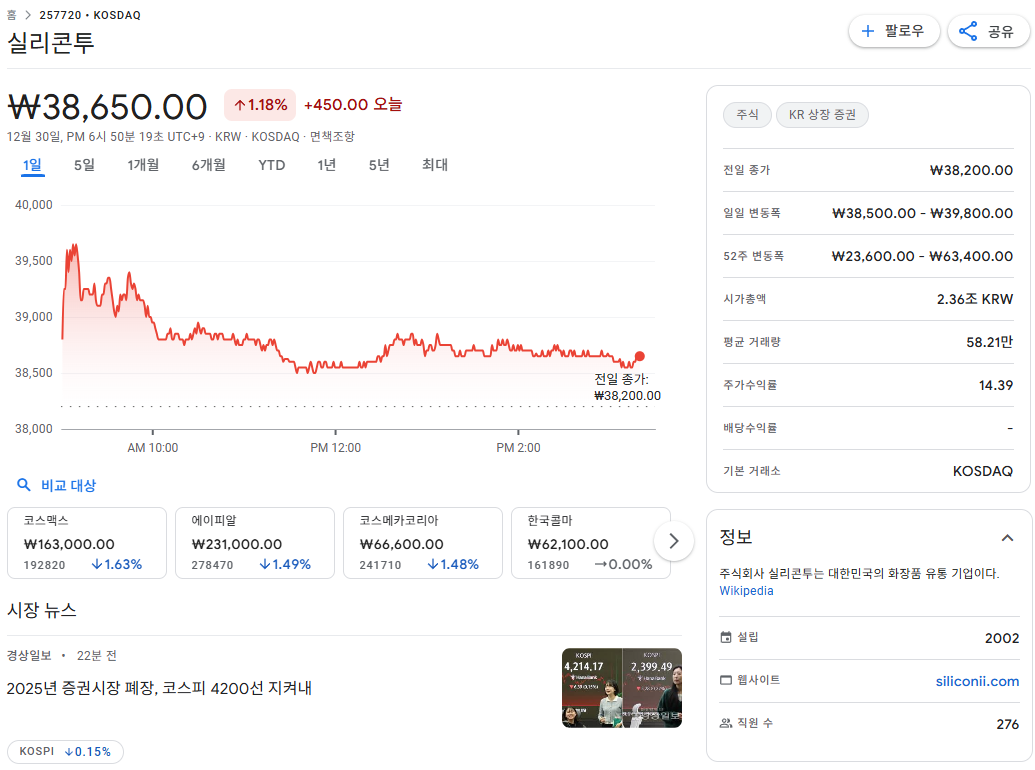The width and height of the screenshot is (1035, 770).
Task: Click the 40,000 y-axis label
Action: coord(34,205)
